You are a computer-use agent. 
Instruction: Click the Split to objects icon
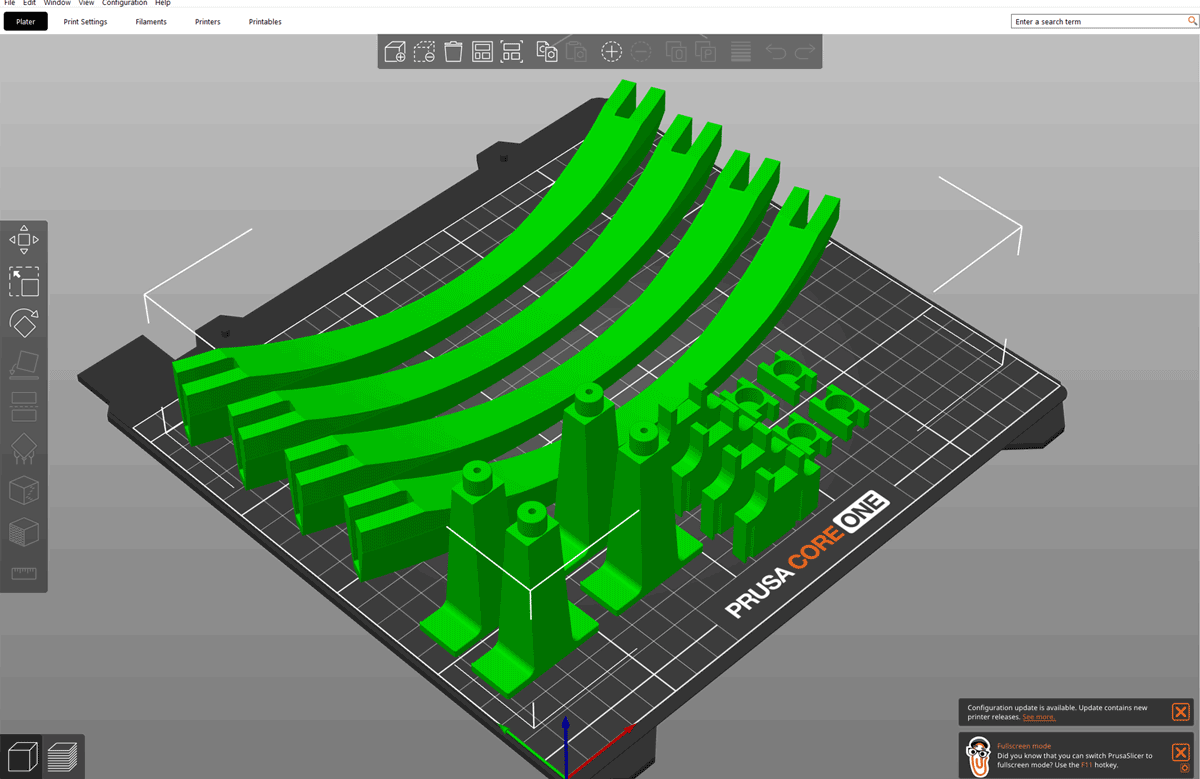coord(676,52)
